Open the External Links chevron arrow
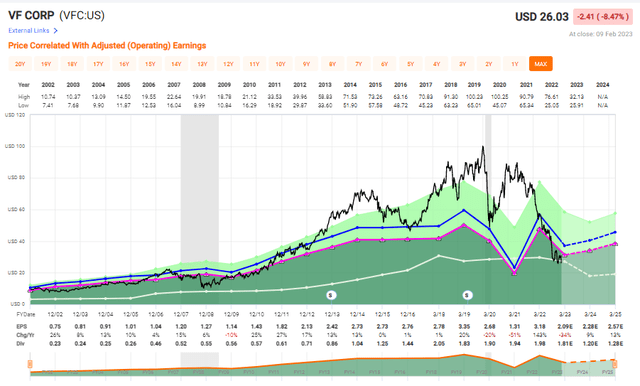640x386 pixels. (x=56, y=31)
